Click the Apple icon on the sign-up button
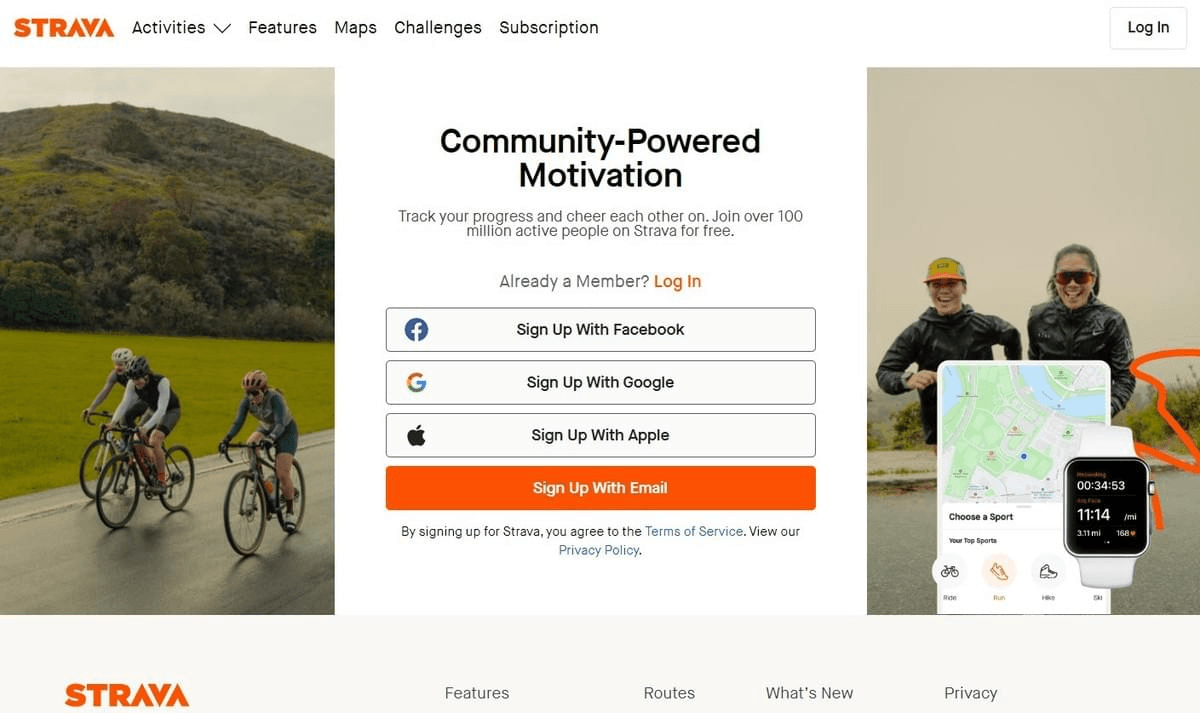The width and height of the screenshot is (1200, 713). pos(416,435)
